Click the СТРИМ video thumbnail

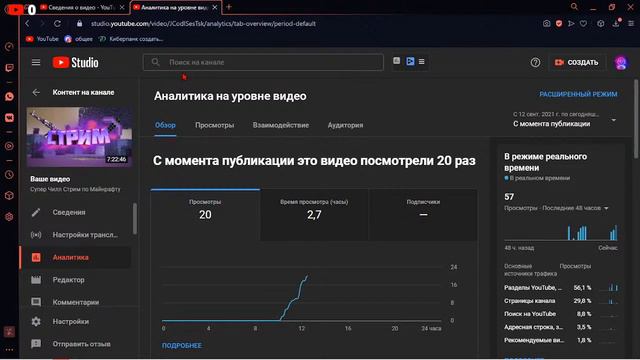[79, 137]
